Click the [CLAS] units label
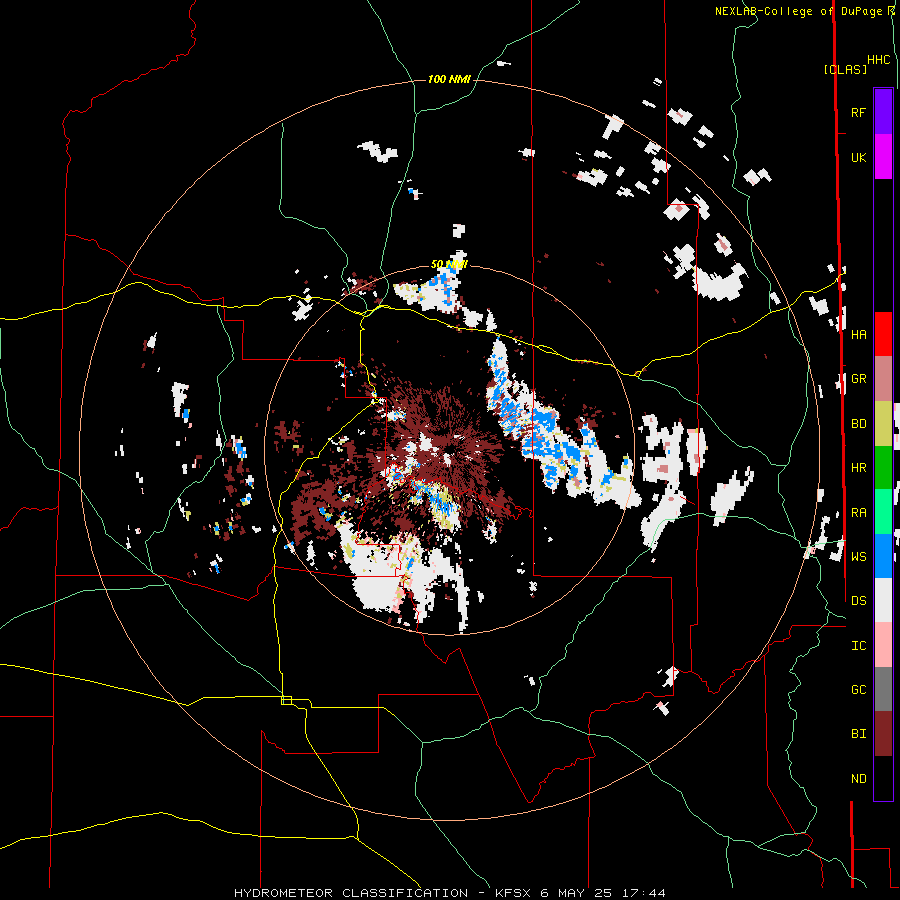 (x=845, y=69)
